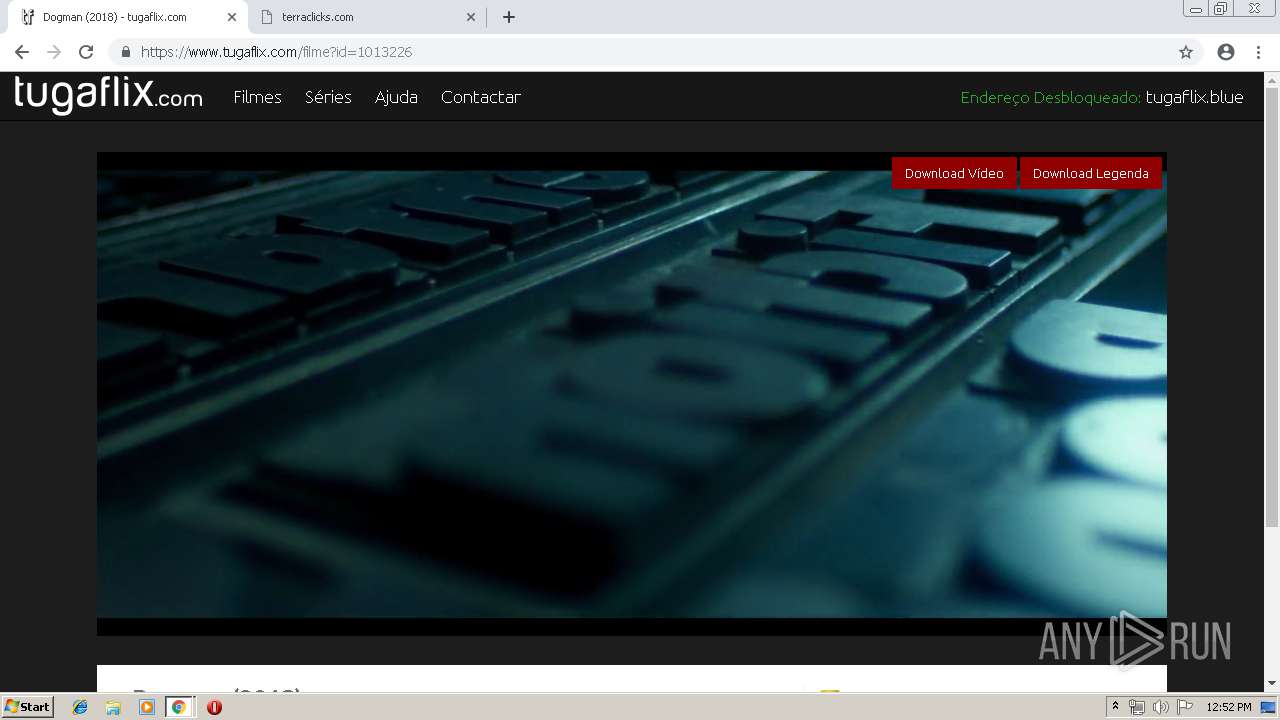Viewport: 1280px width, 720px height.
Task: Go back using the browser back arrow
Action: click(22, 52)
